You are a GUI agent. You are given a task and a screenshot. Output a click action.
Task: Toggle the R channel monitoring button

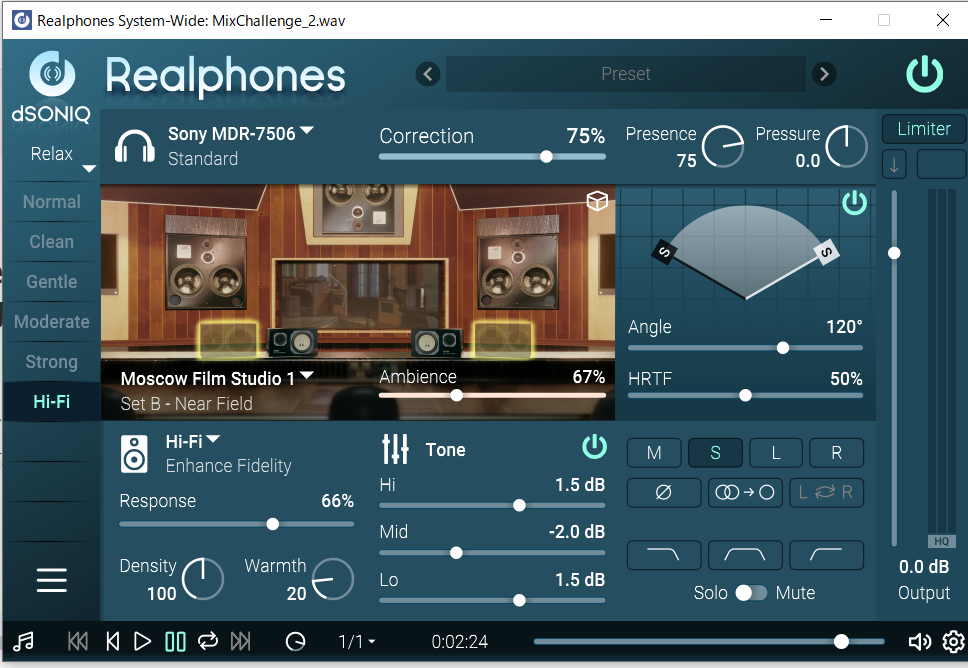(837, 453)
